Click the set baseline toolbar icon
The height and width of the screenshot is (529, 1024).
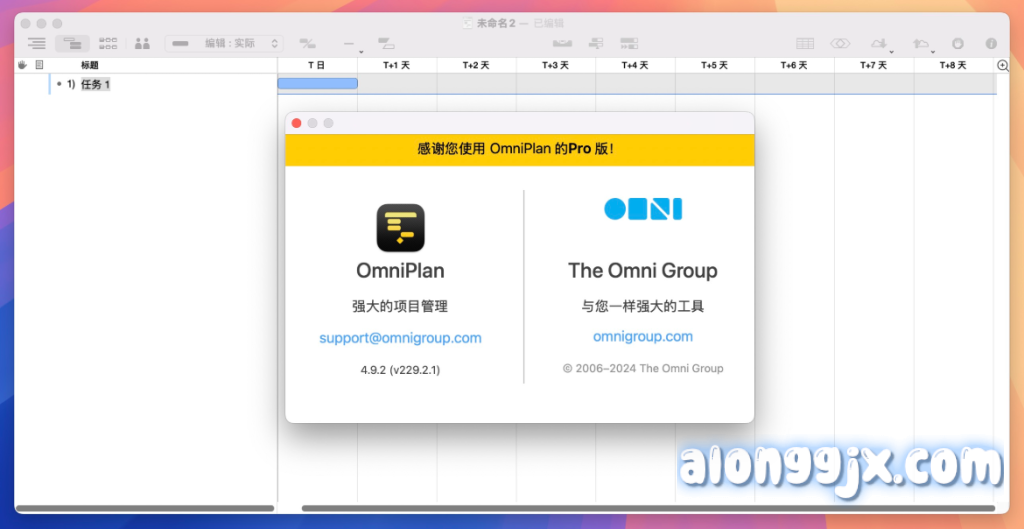(562, 43)
